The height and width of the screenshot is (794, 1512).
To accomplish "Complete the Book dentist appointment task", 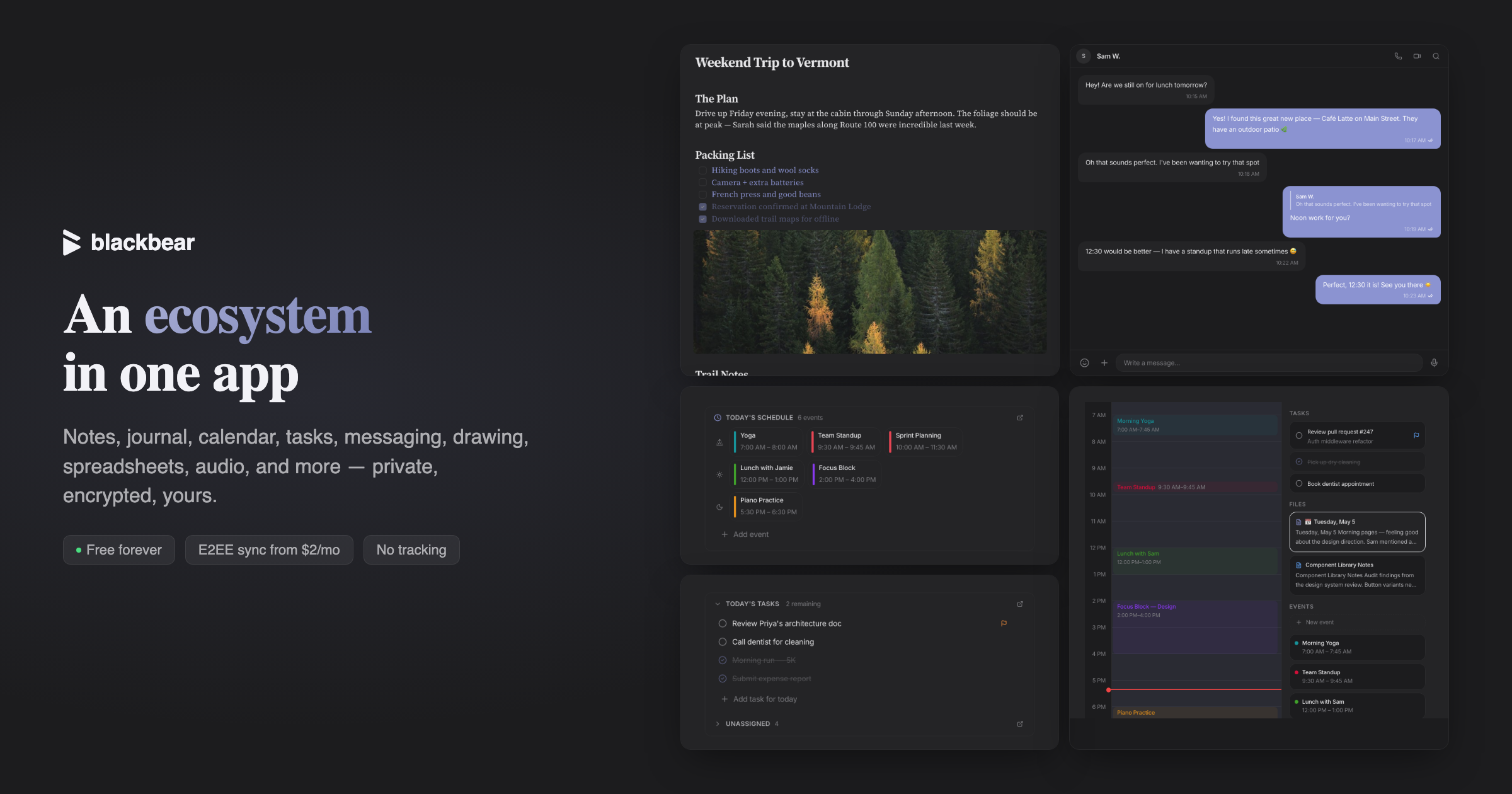I will pyautogui.click(x=1299, y=484).
